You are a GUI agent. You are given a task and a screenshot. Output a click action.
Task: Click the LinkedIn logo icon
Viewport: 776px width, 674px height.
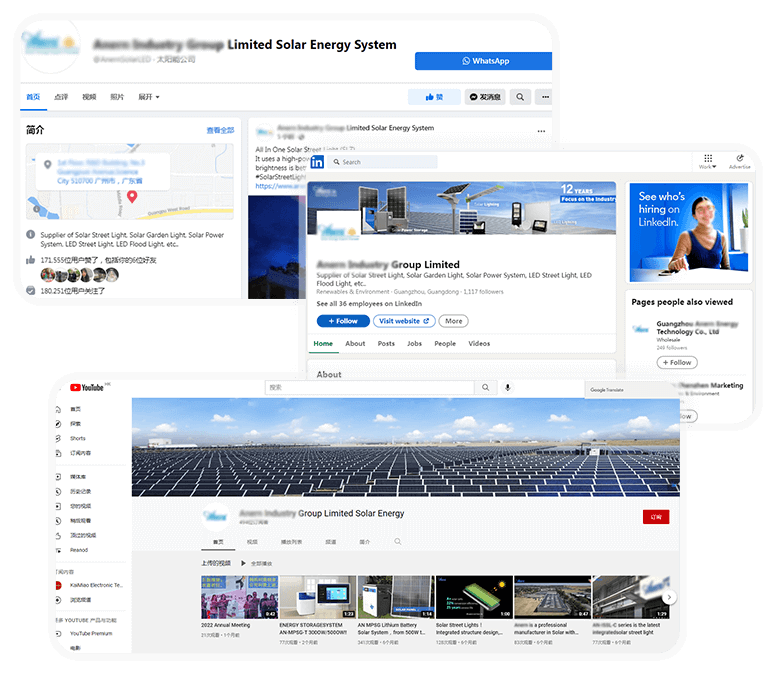click(x=317, y=161)
